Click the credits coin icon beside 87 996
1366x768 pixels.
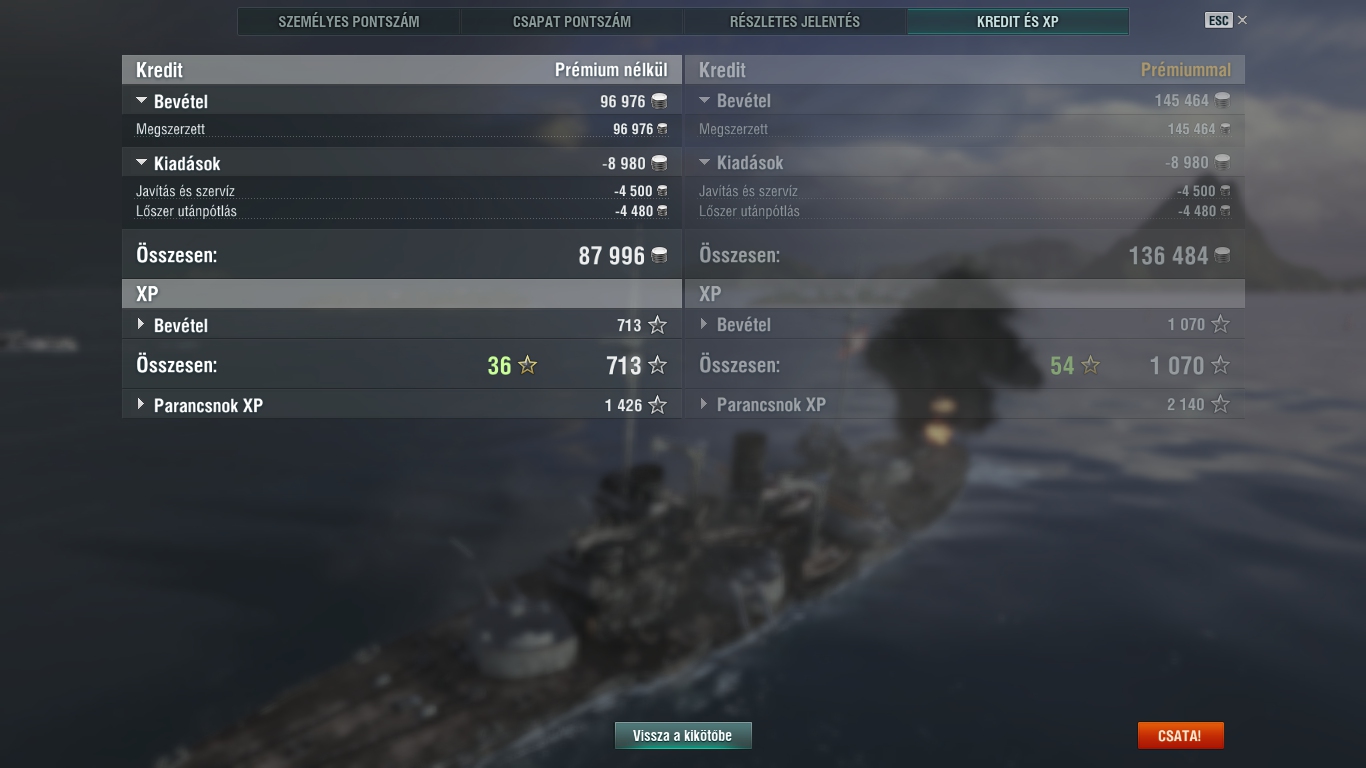[x=659, y=256]
